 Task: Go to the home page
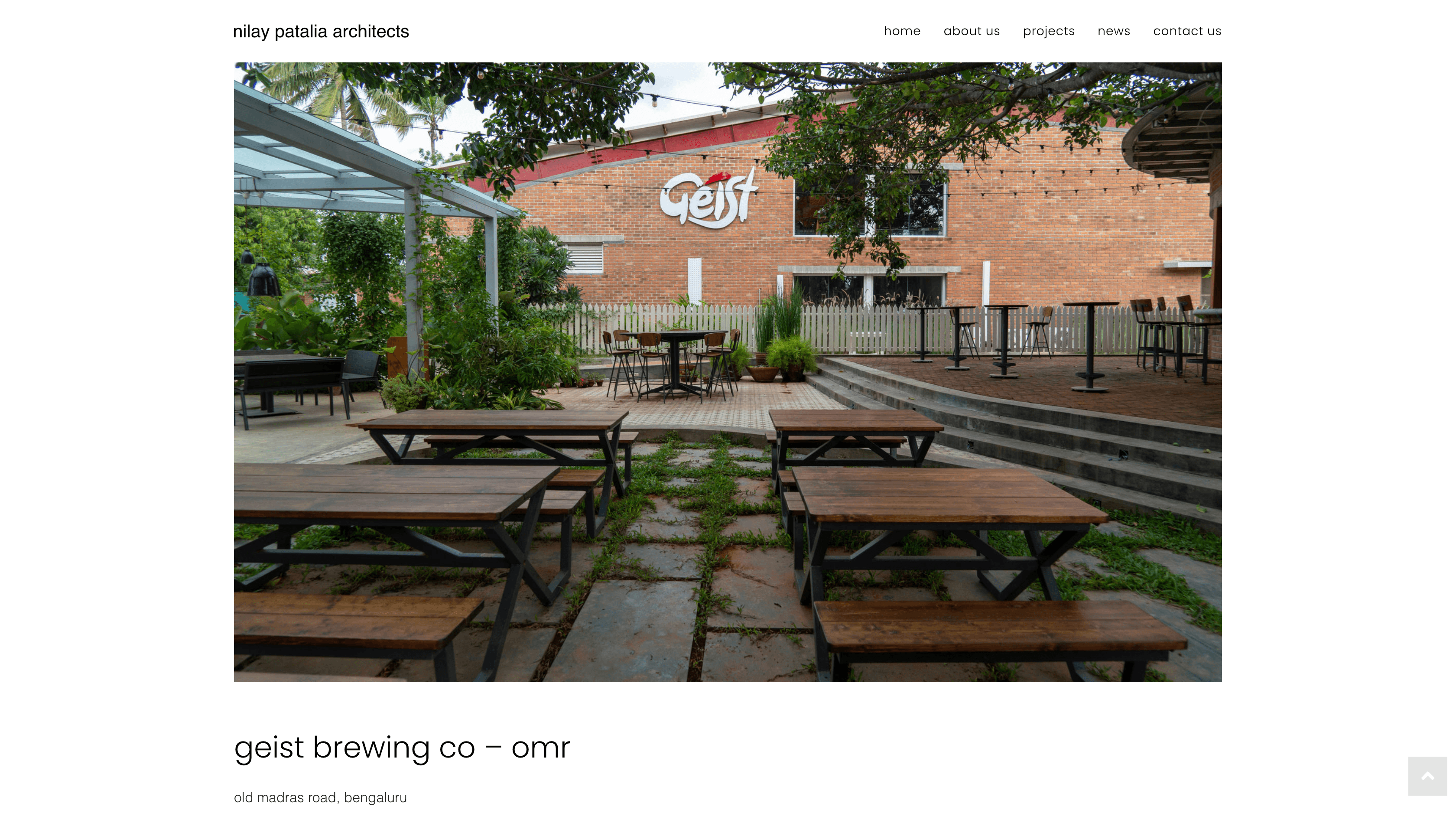902,31
